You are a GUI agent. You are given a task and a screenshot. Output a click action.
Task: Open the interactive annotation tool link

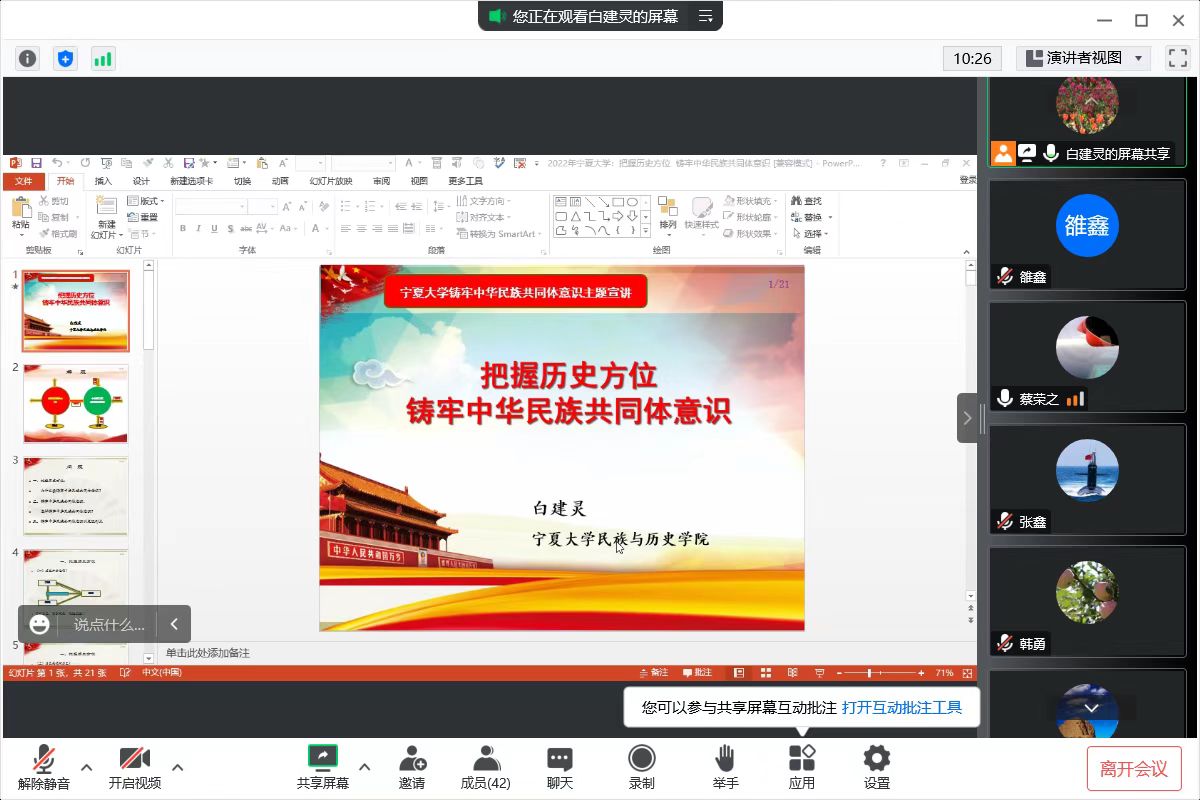coord(901,707)
